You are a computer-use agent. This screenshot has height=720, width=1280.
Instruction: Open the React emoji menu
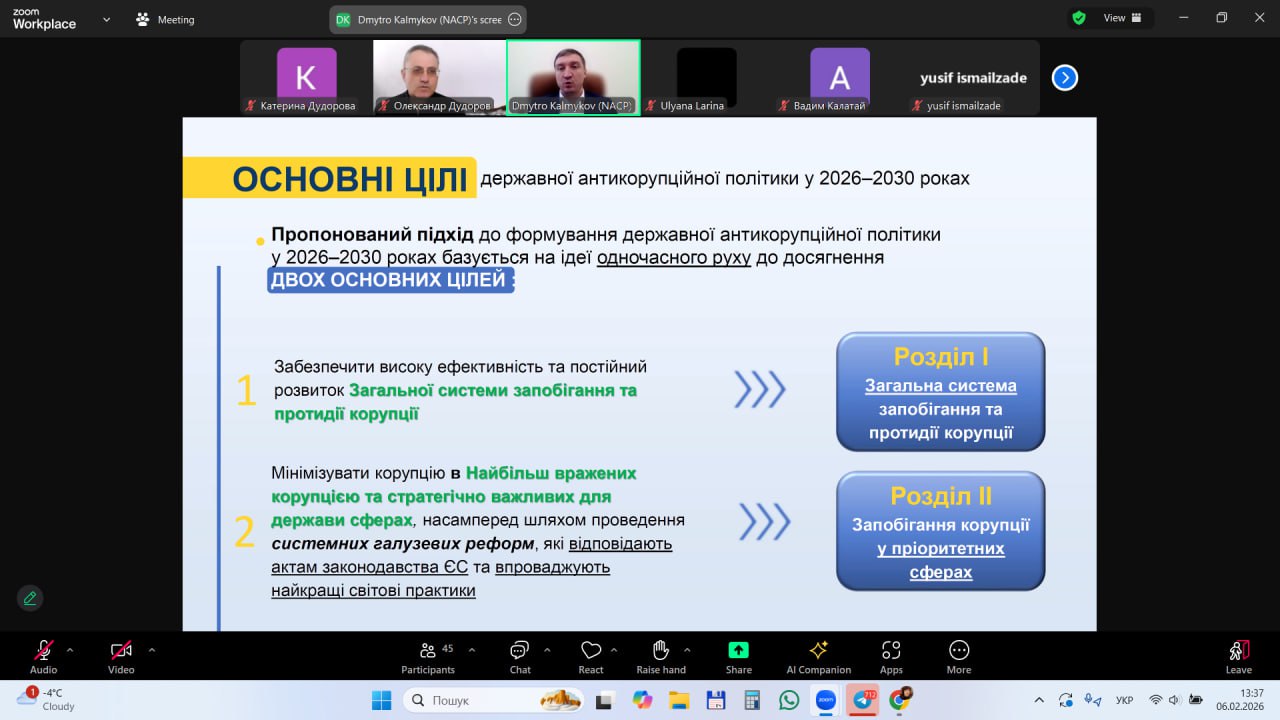point(590,655)
